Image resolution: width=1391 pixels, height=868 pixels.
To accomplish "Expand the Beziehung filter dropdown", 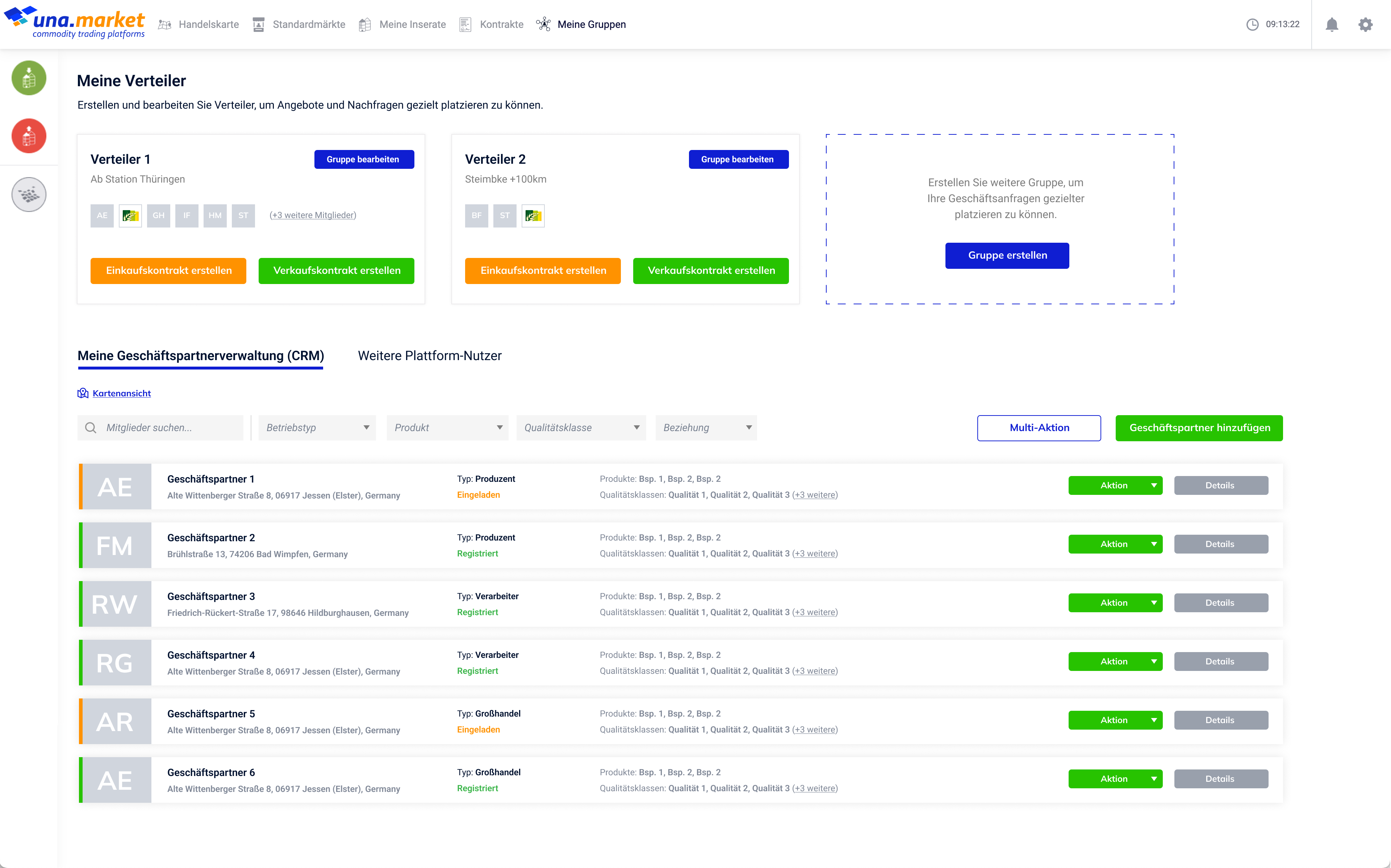I will click(x=706, y=428).
